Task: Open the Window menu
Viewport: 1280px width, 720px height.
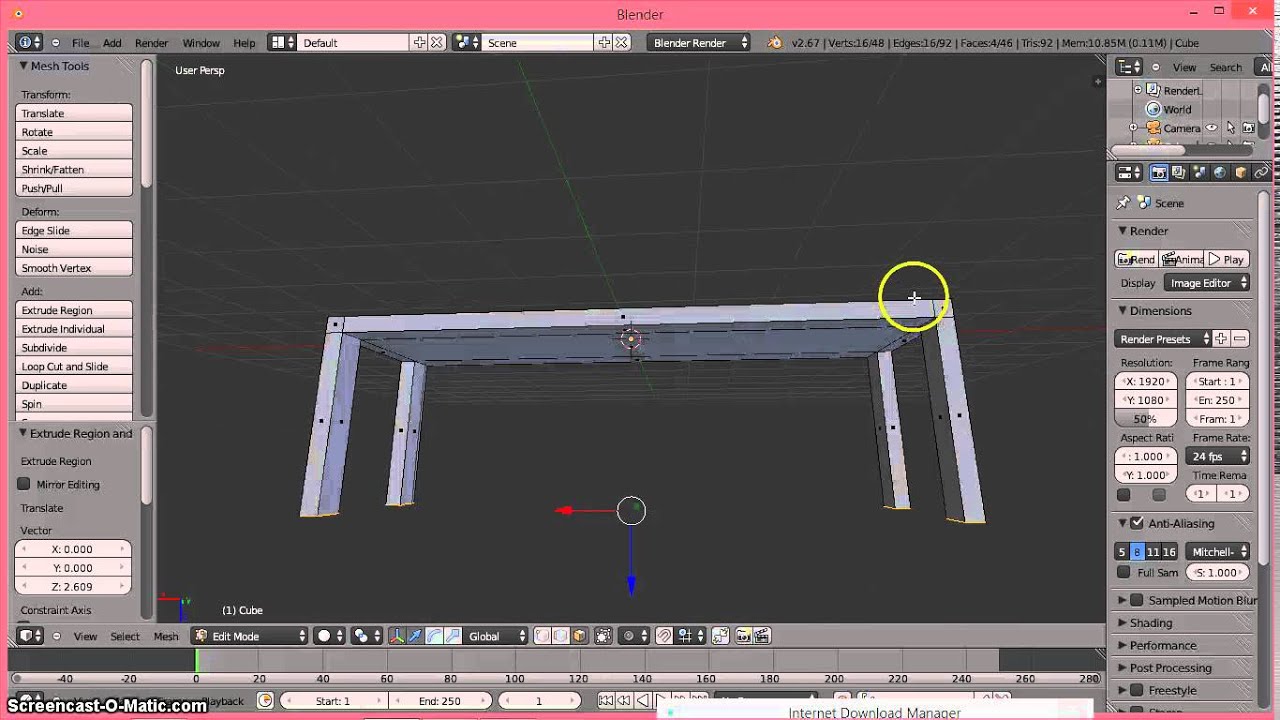Action: (x=201, y=43)
